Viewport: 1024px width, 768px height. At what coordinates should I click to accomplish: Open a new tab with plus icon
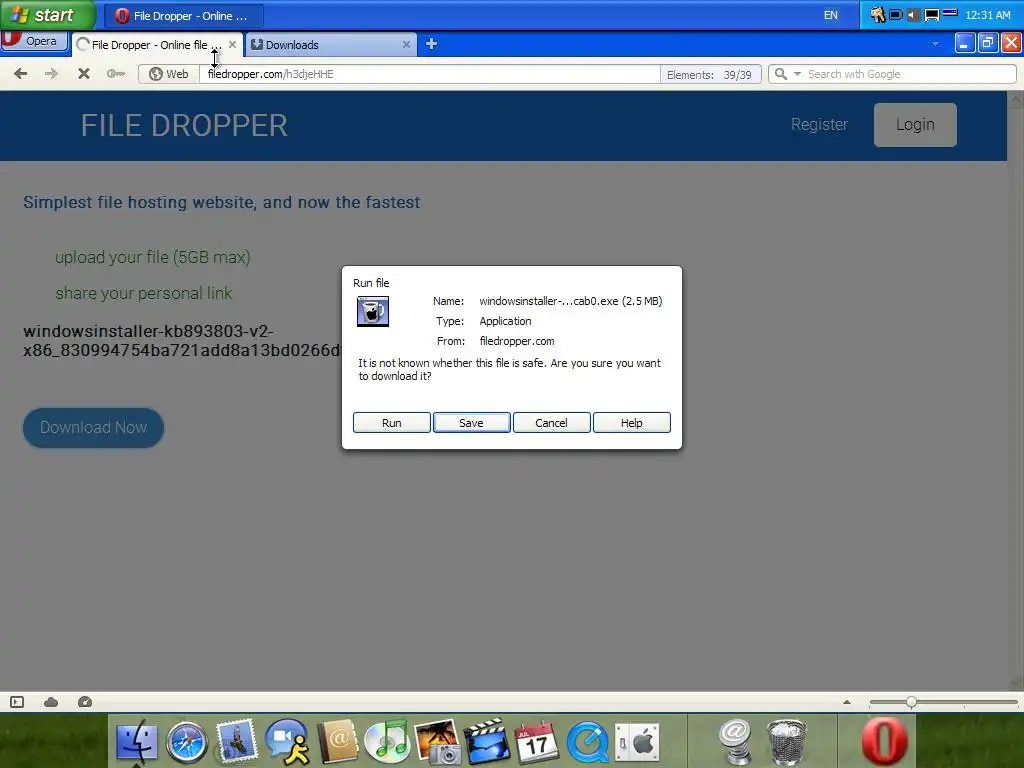pyautogui.click(x=431, y=44)
